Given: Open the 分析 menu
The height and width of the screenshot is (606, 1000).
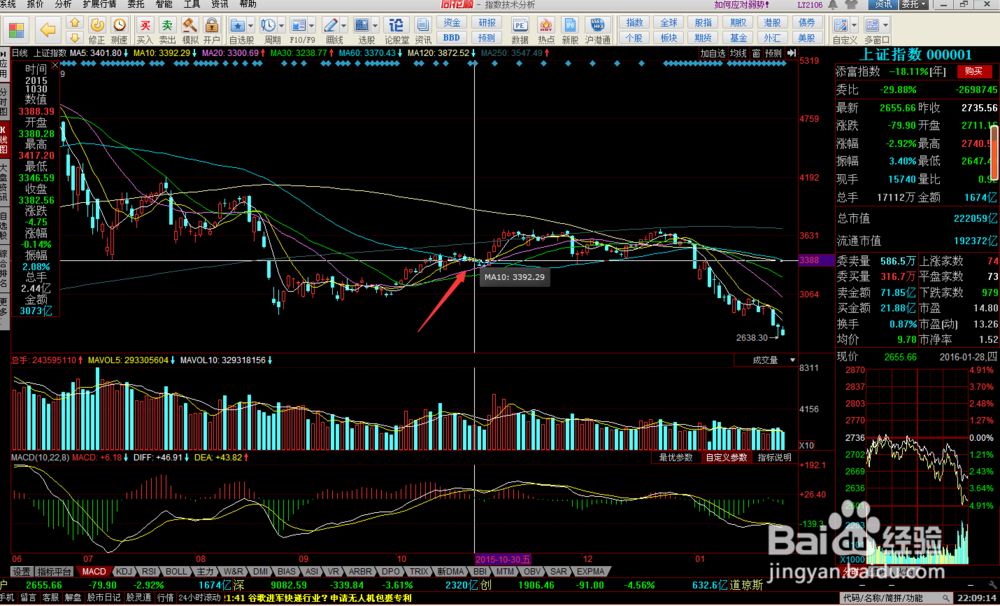Looking at the screenshot, I should pos(63,4).
